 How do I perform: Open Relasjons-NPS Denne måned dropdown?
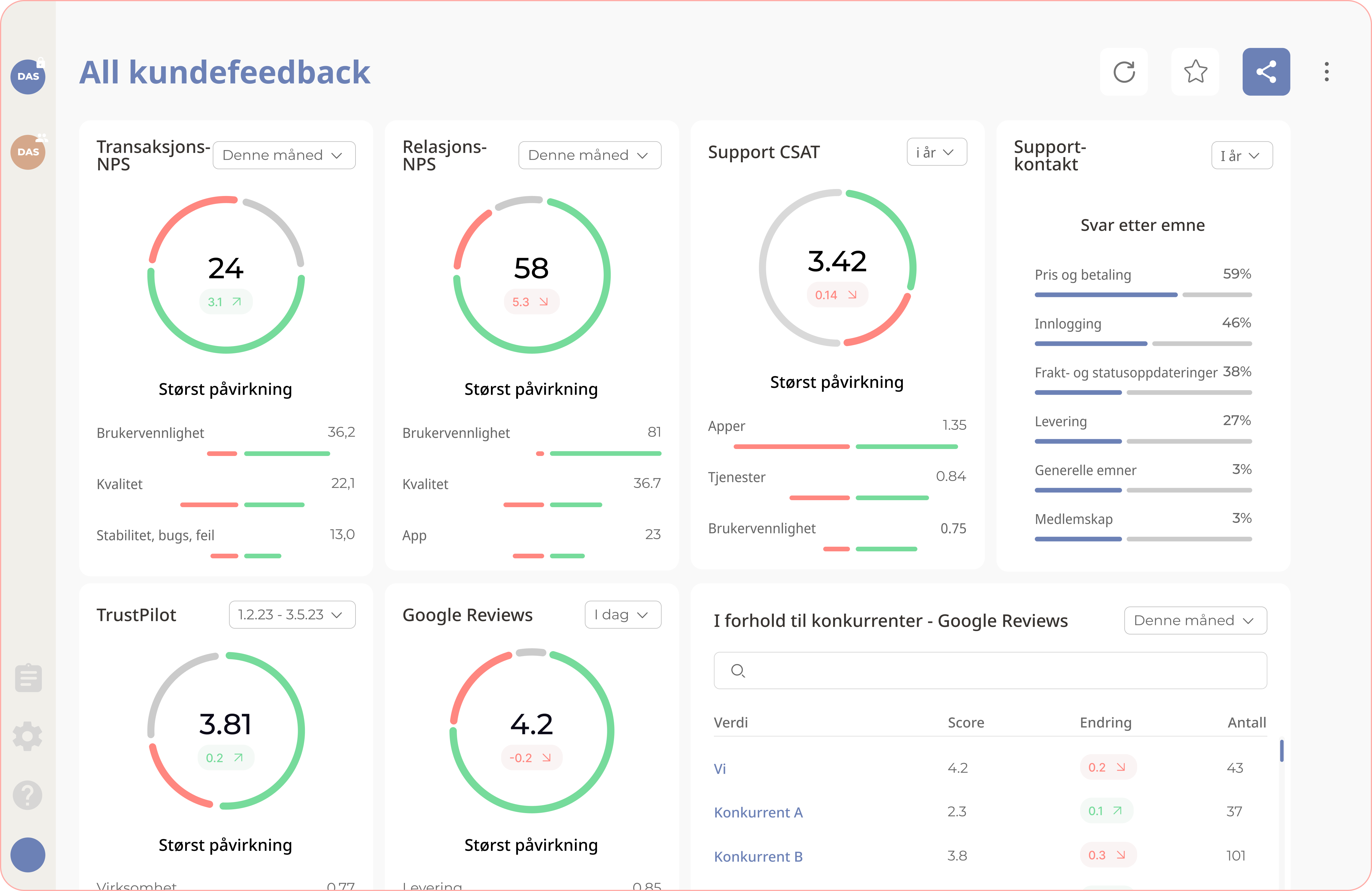589,155
